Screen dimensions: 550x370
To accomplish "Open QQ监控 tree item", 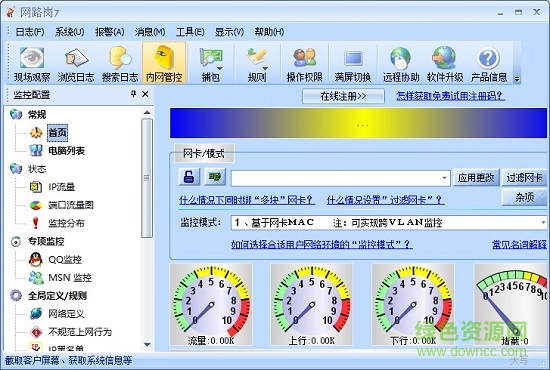I will pos(65,260).
